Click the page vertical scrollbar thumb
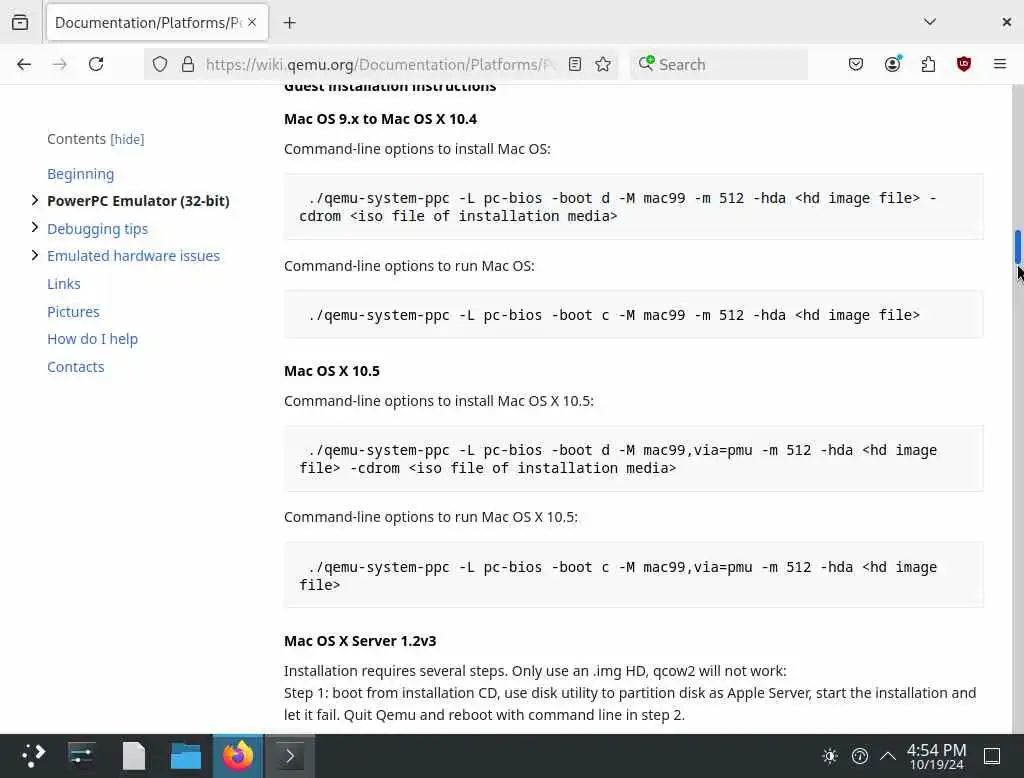This screenshot has width=1024, height=778. pos(1017,248)
